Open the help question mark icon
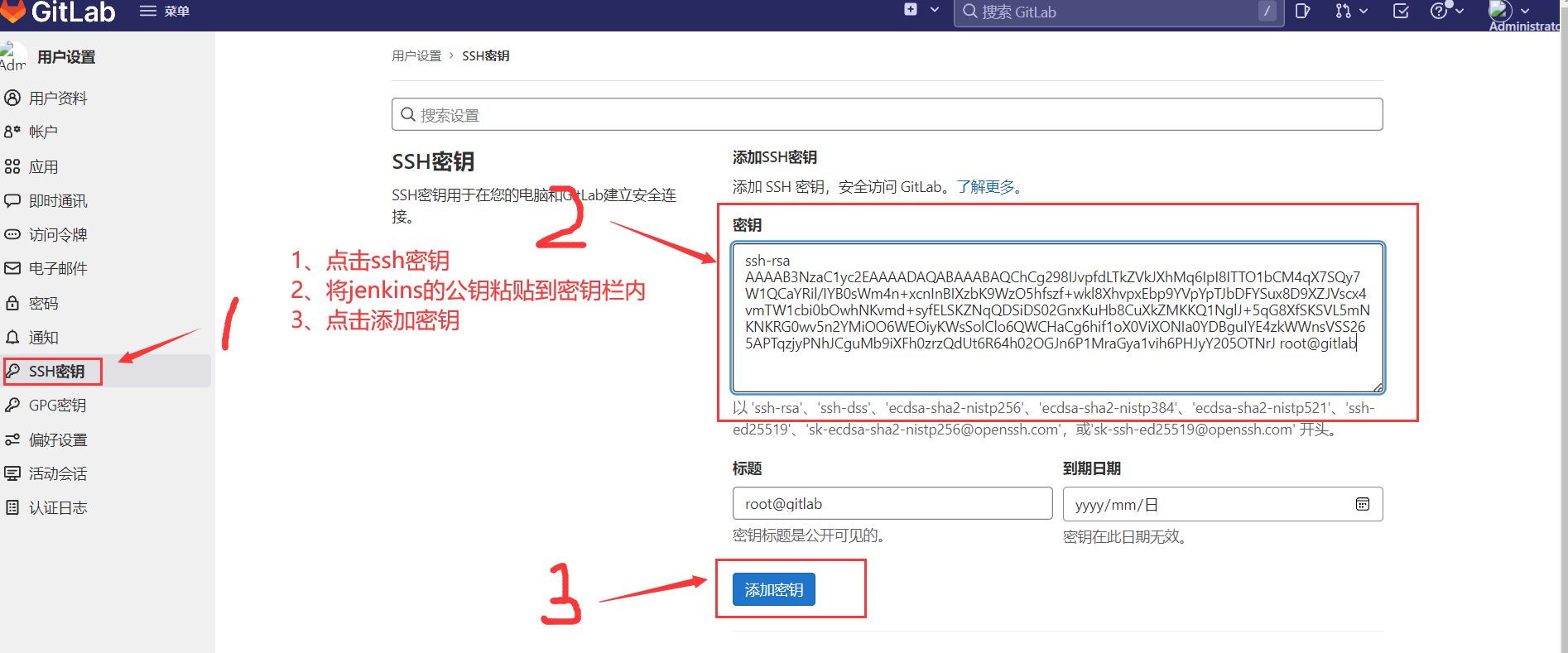1568x653 pixels. click(1439, 11)
